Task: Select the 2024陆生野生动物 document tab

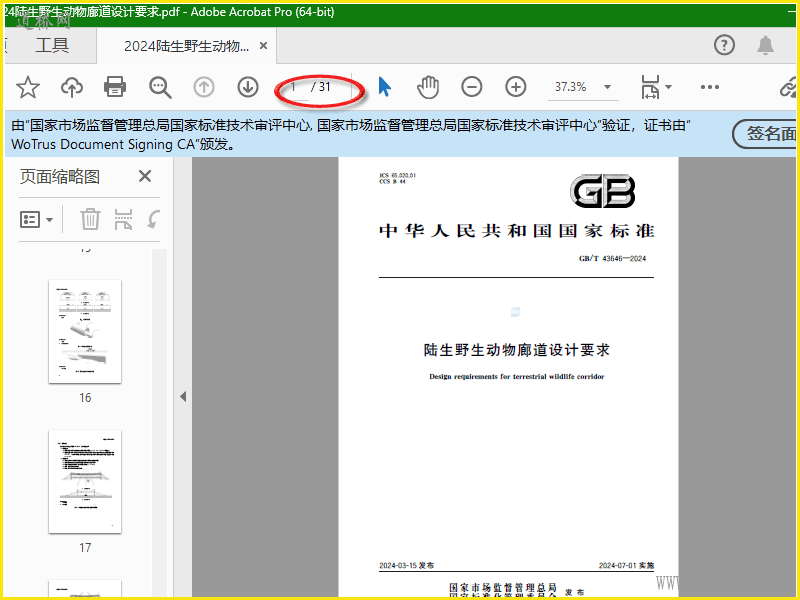Action: tap(186, 46)
